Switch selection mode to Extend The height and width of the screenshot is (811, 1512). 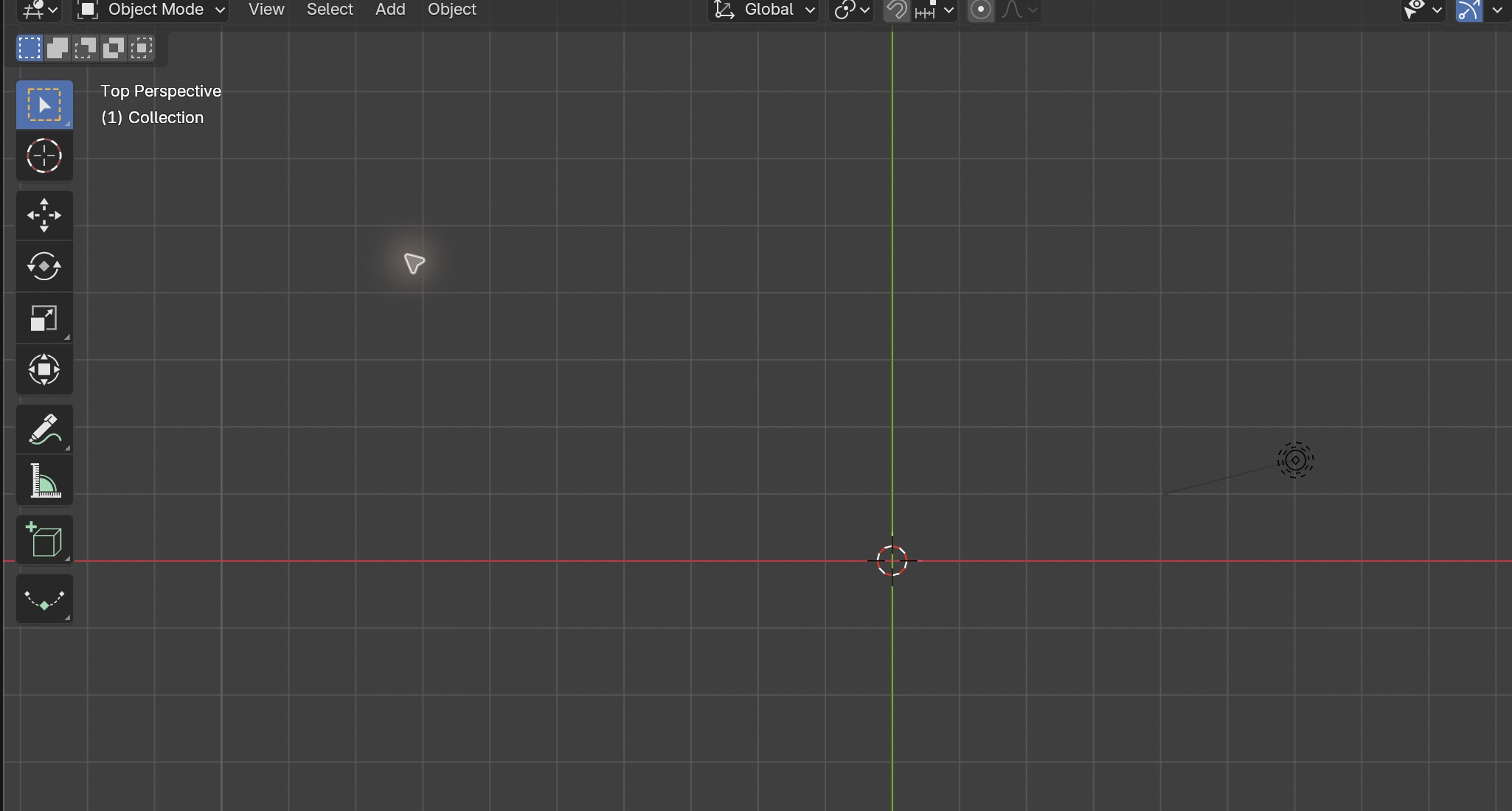58,48
